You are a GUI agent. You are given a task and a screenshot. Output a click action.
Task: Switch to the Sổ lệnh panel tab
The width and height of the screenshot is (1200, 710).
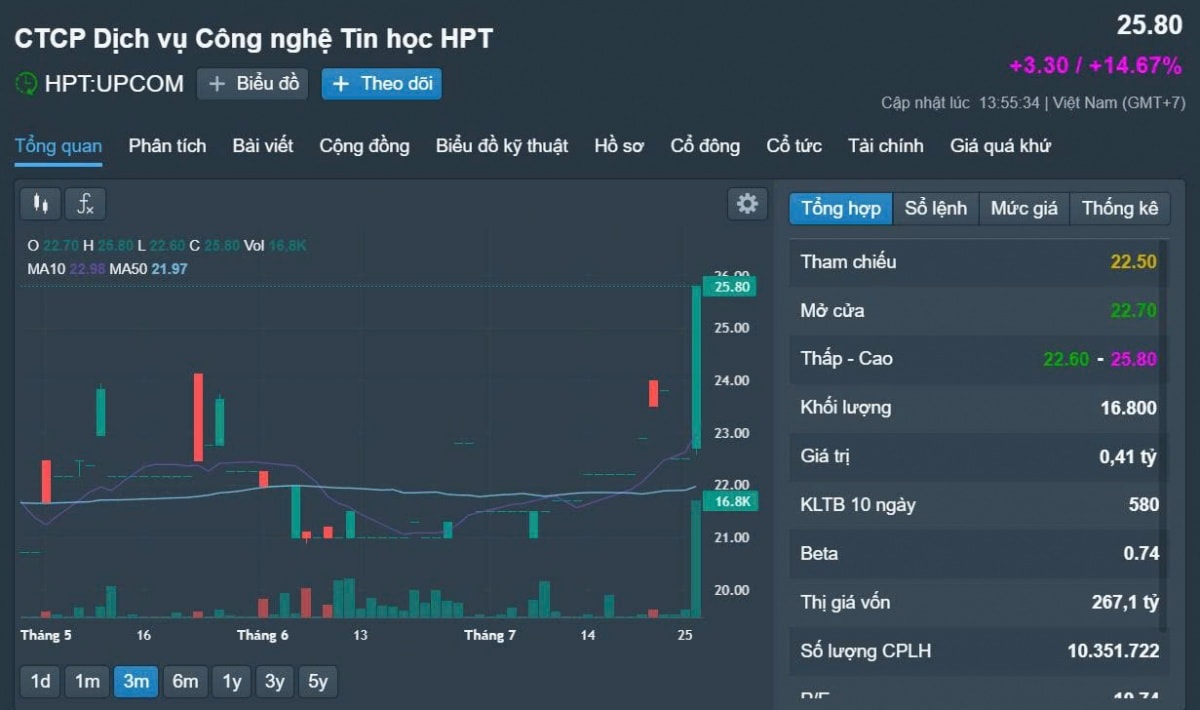click(x=937, y=208)
